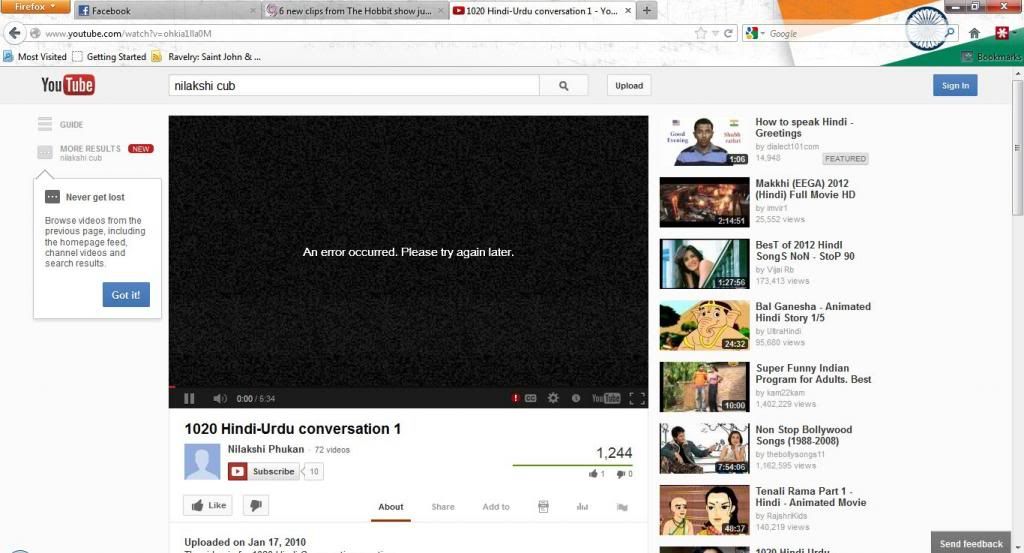The height and width of the screenshot is (553, 1024).
Task: Toggle closed captions CC button
Action: (x=530, y=398)
